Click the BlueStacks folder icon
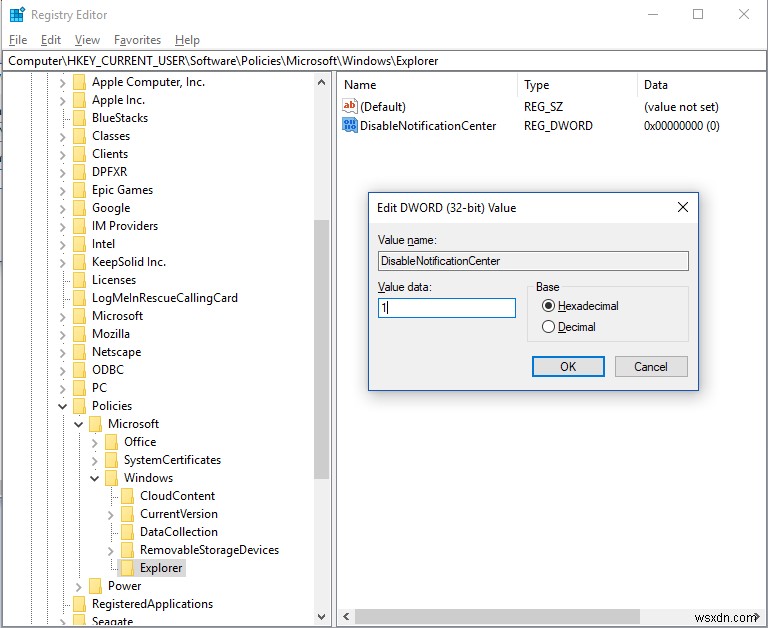 (x=79, y=118)
